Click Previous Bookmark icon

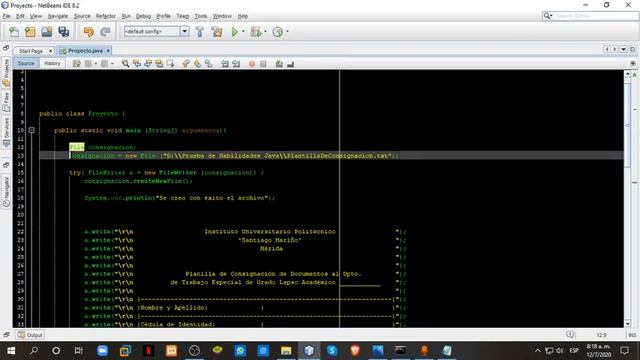click(186, 64)
